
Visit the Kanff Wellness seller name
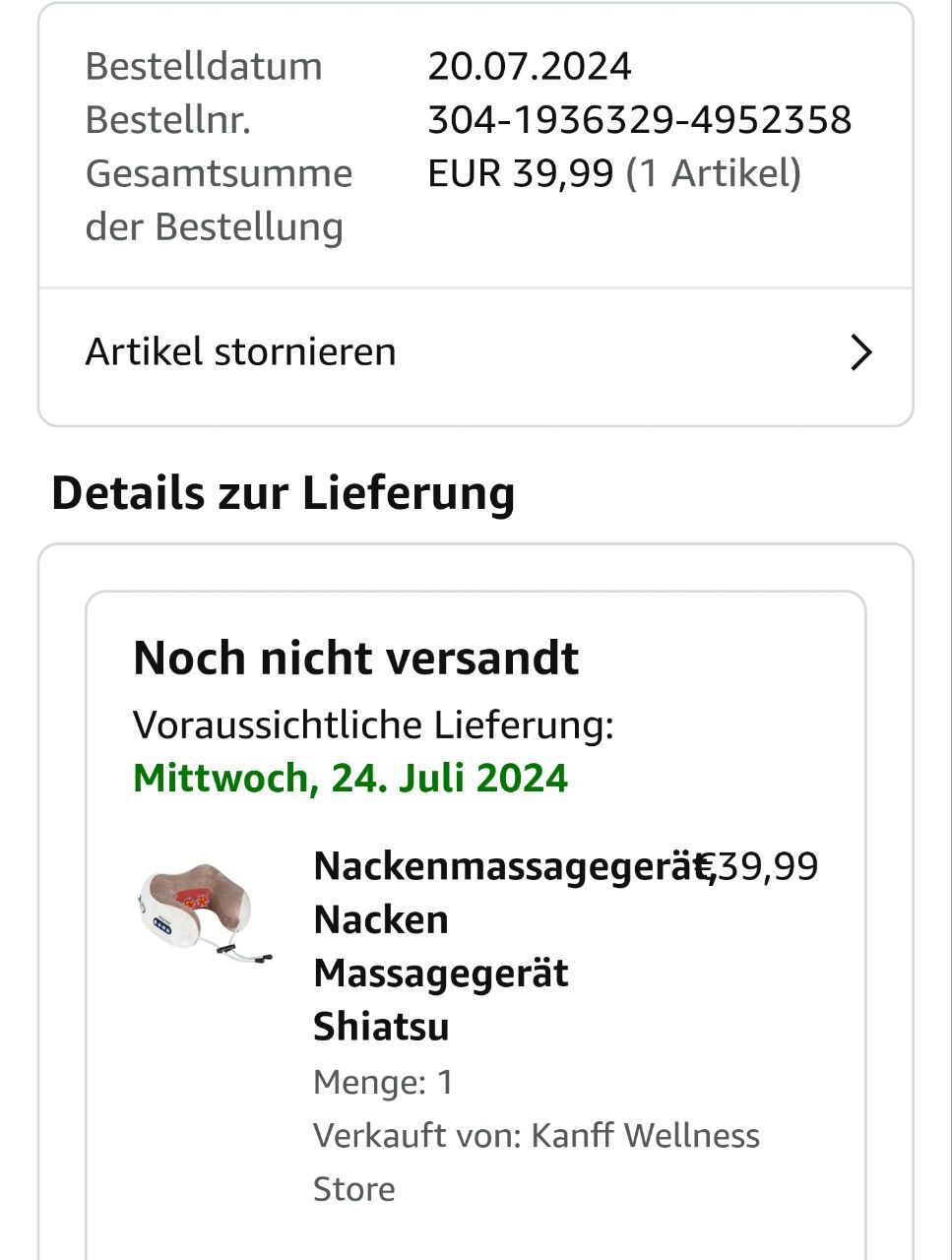645,1136
